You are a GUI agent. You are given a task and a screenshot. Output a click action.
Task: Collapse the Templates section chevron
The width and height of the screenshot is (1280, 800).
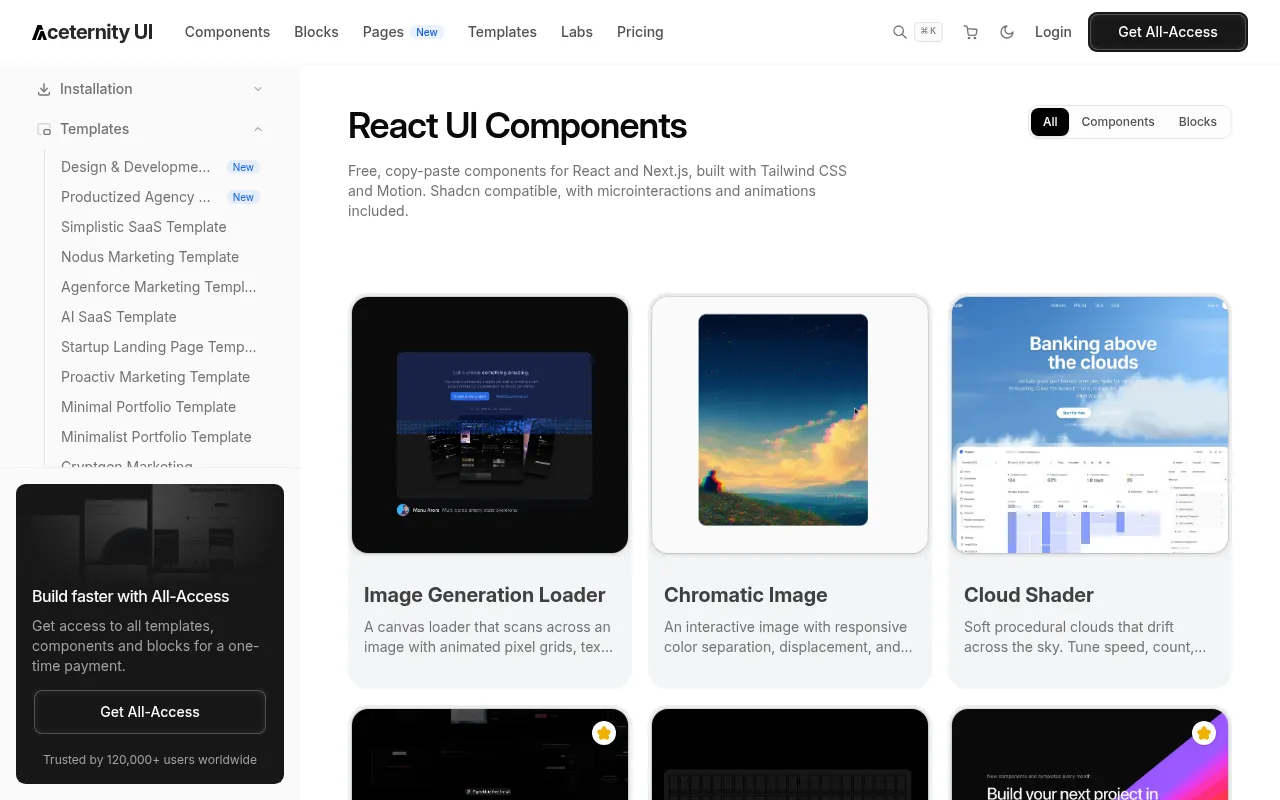pos(258,129)
